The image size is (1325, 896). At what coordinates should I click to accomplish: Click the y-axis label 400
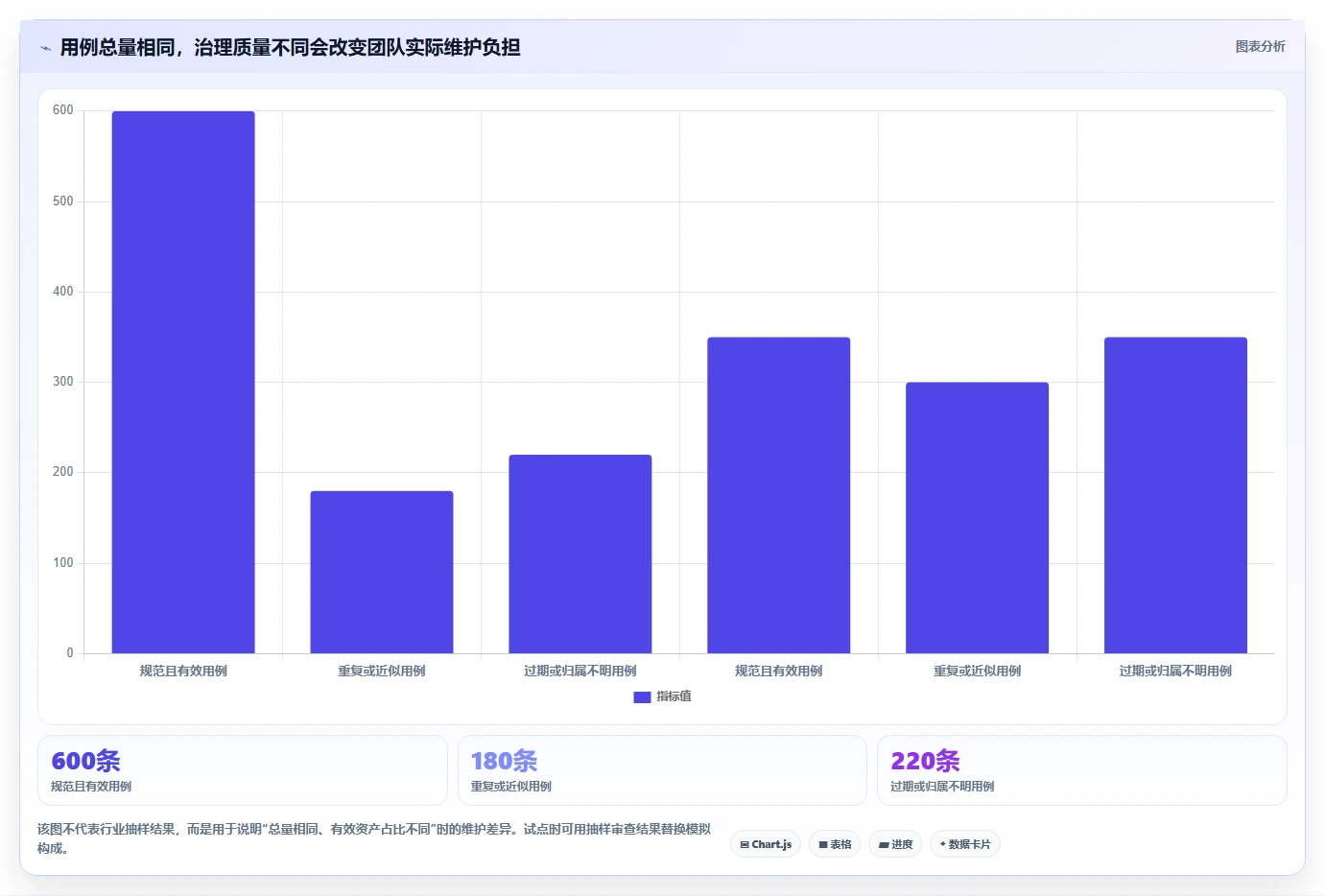click(63, 292)
